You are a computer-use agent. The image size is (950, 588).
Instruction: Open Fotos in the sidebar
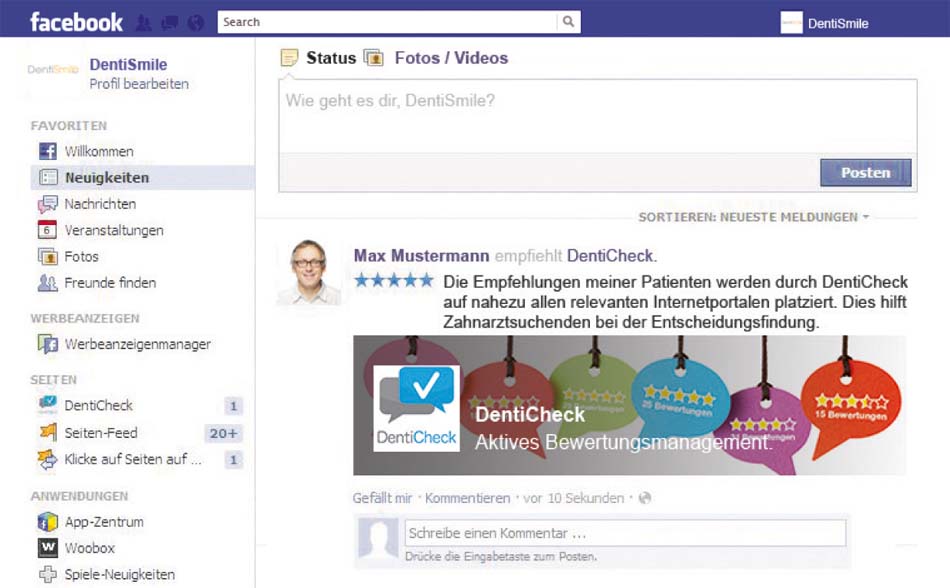tap(81, 257)
